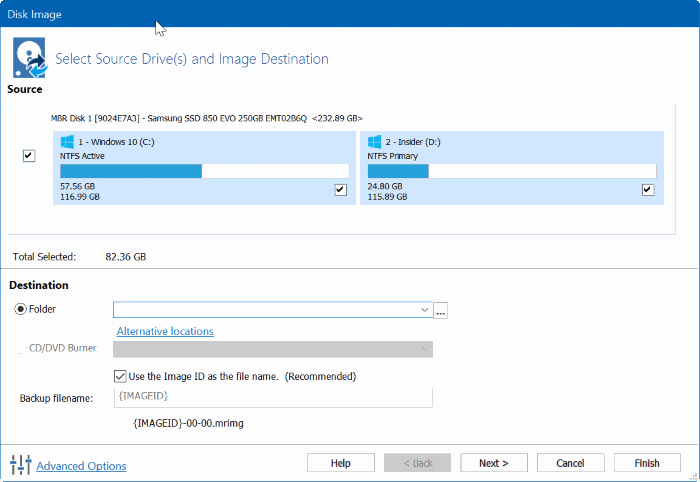The image size is (700, 482).
Task: Click the Disk Image wizard icon
Action: (x=30, y=58)
